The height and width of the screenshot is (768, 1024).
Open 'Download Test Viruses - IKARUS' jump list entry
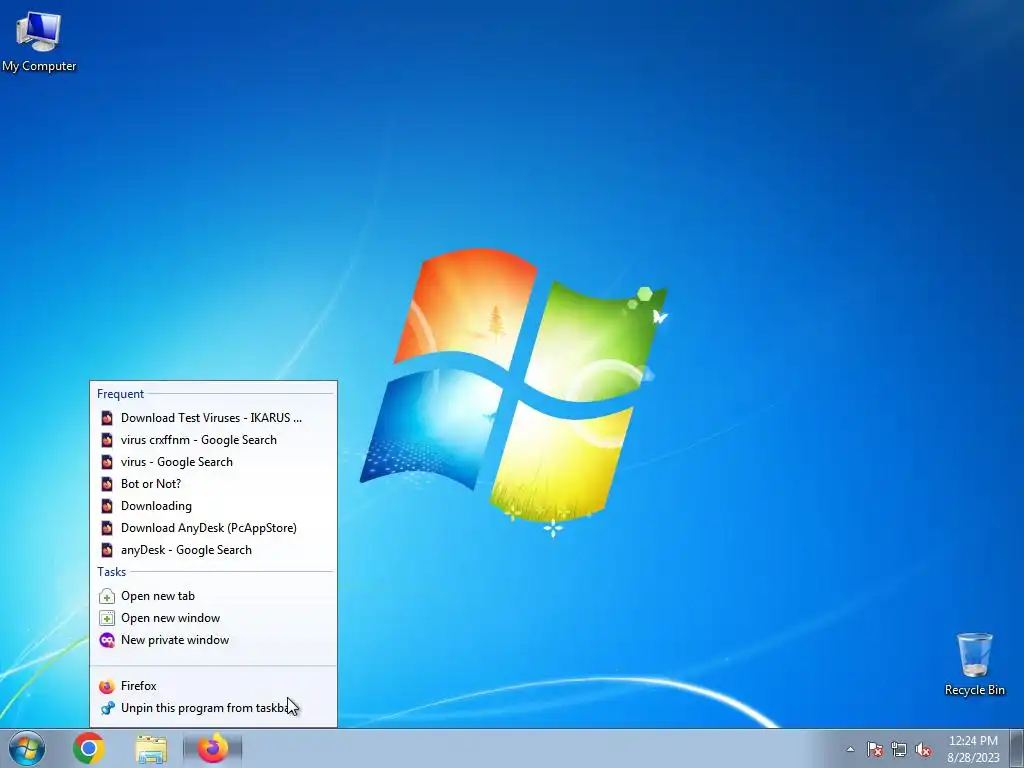[214, 418]
